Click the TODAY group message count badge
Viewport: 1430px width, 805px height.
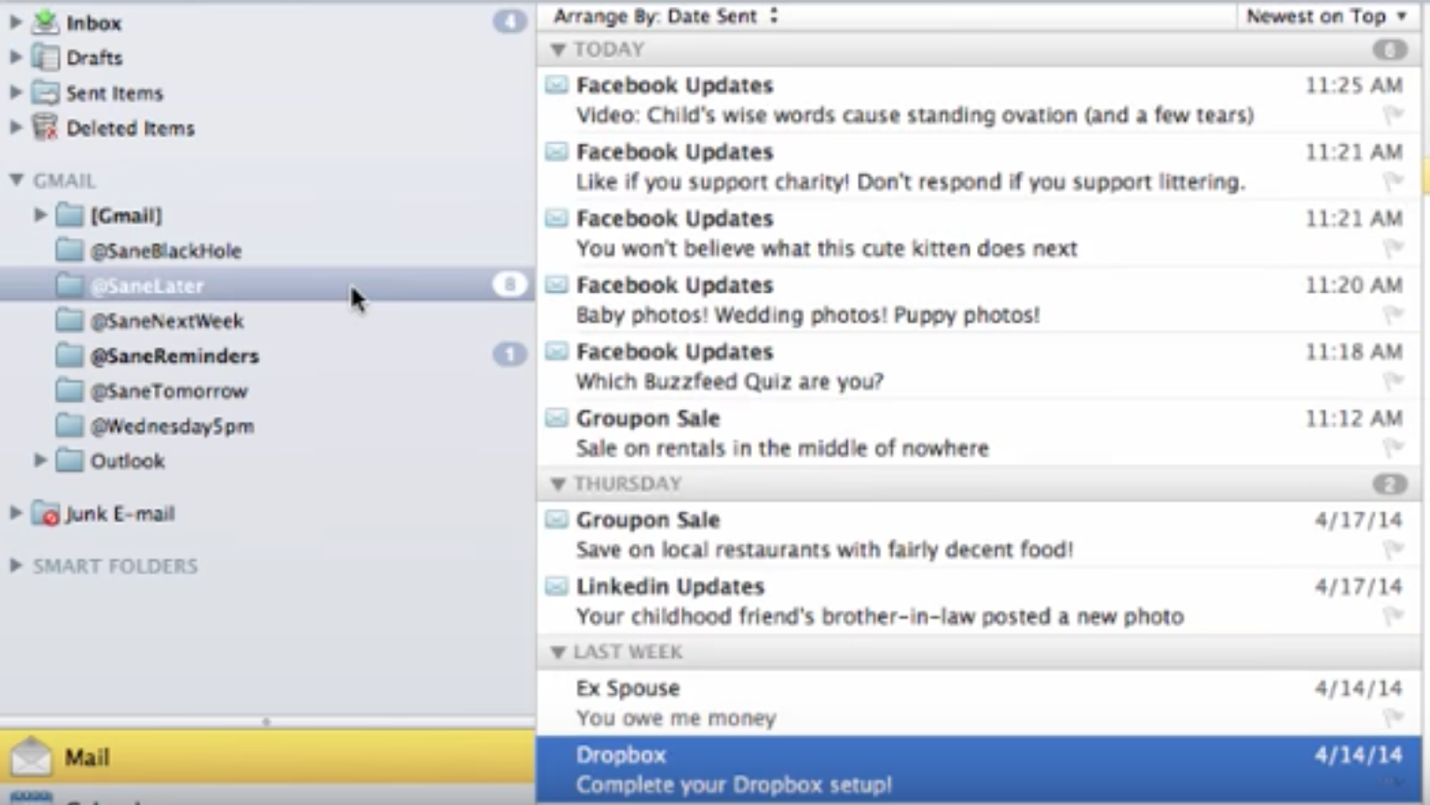tap(1390, 50)
